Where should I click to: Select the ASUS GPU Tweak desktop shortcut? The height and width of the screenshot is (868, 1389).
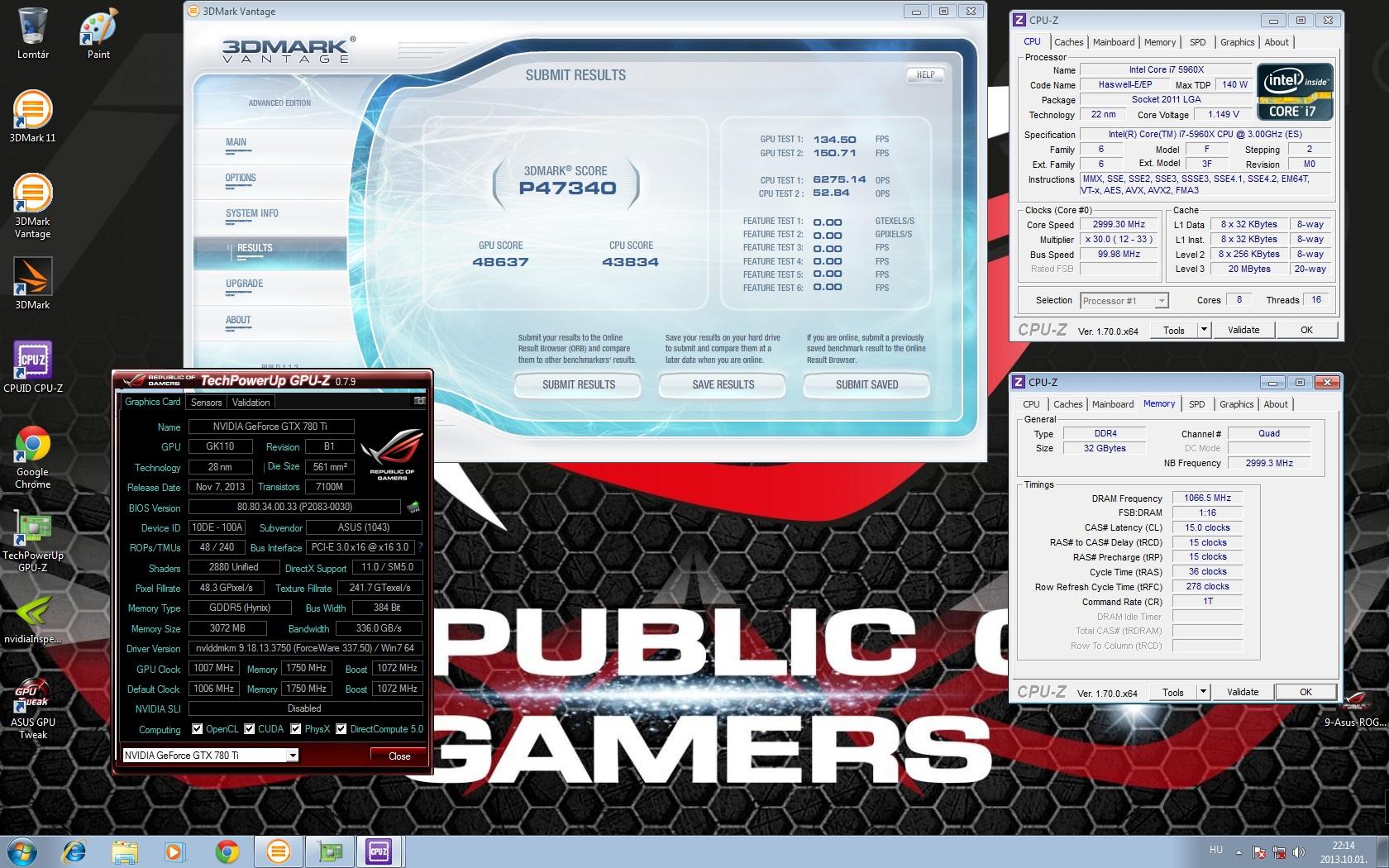[33, 709]
